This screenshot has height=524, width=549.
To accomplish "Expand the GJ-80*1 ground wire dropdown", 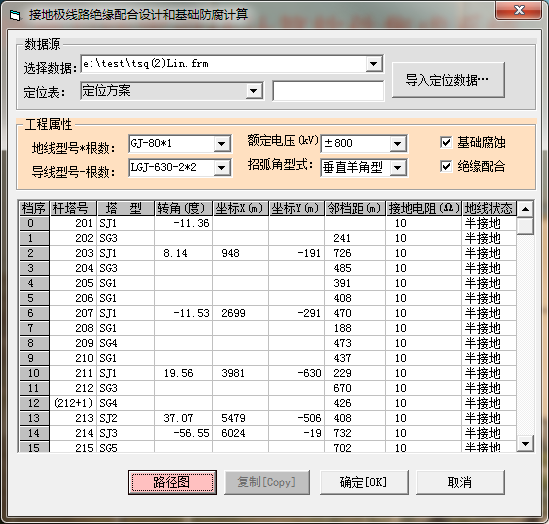I will pyautogui.click(x=221, y=144).
